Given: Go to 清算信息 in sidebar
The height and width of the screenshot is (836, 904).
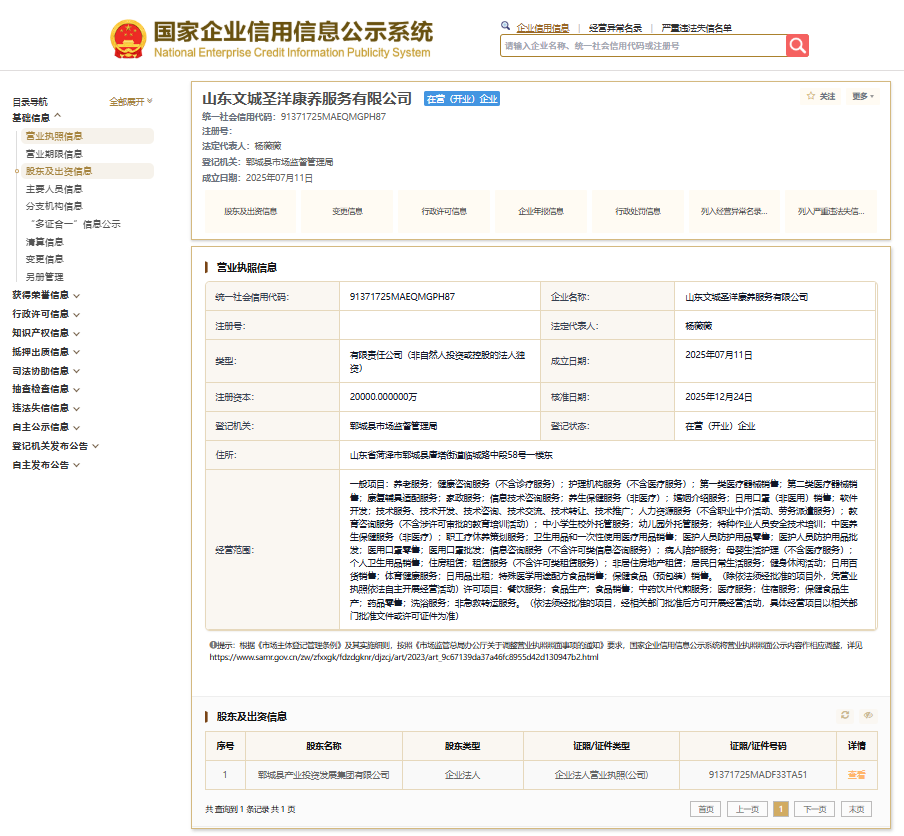Looking at the screenshot, I should tap(44, 242).
